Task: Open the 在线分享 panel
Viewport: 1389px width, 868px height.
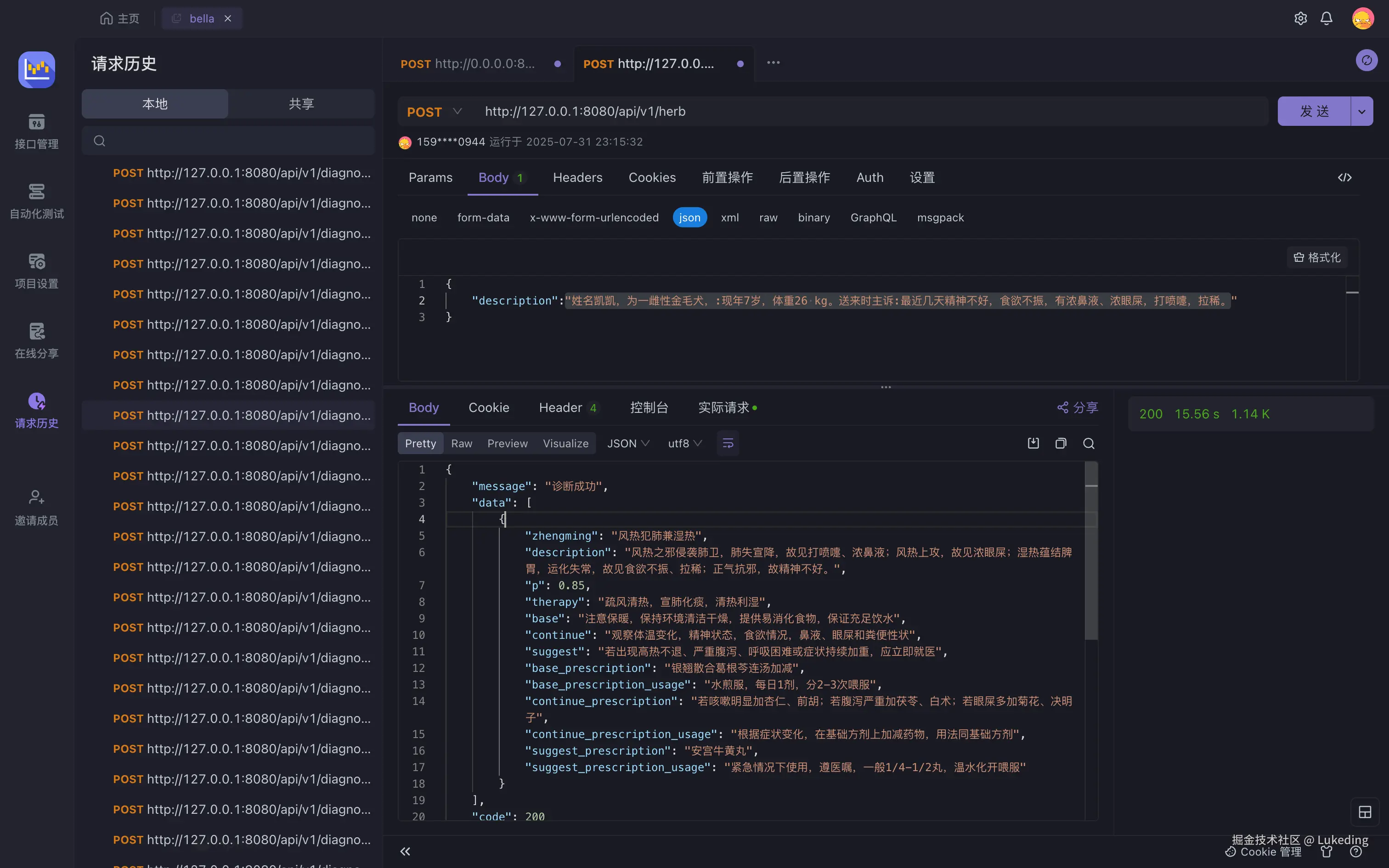Action: (36, 340)
